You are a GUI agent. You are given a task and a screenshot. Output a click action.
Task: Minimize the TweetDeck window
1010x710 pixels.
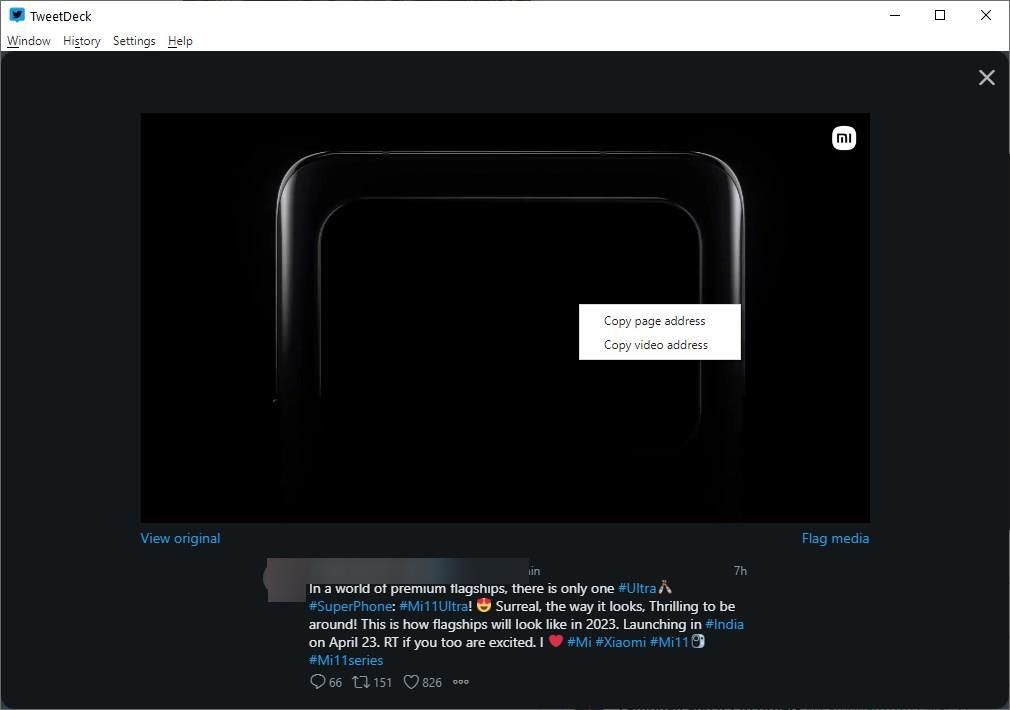pos(895,15)
